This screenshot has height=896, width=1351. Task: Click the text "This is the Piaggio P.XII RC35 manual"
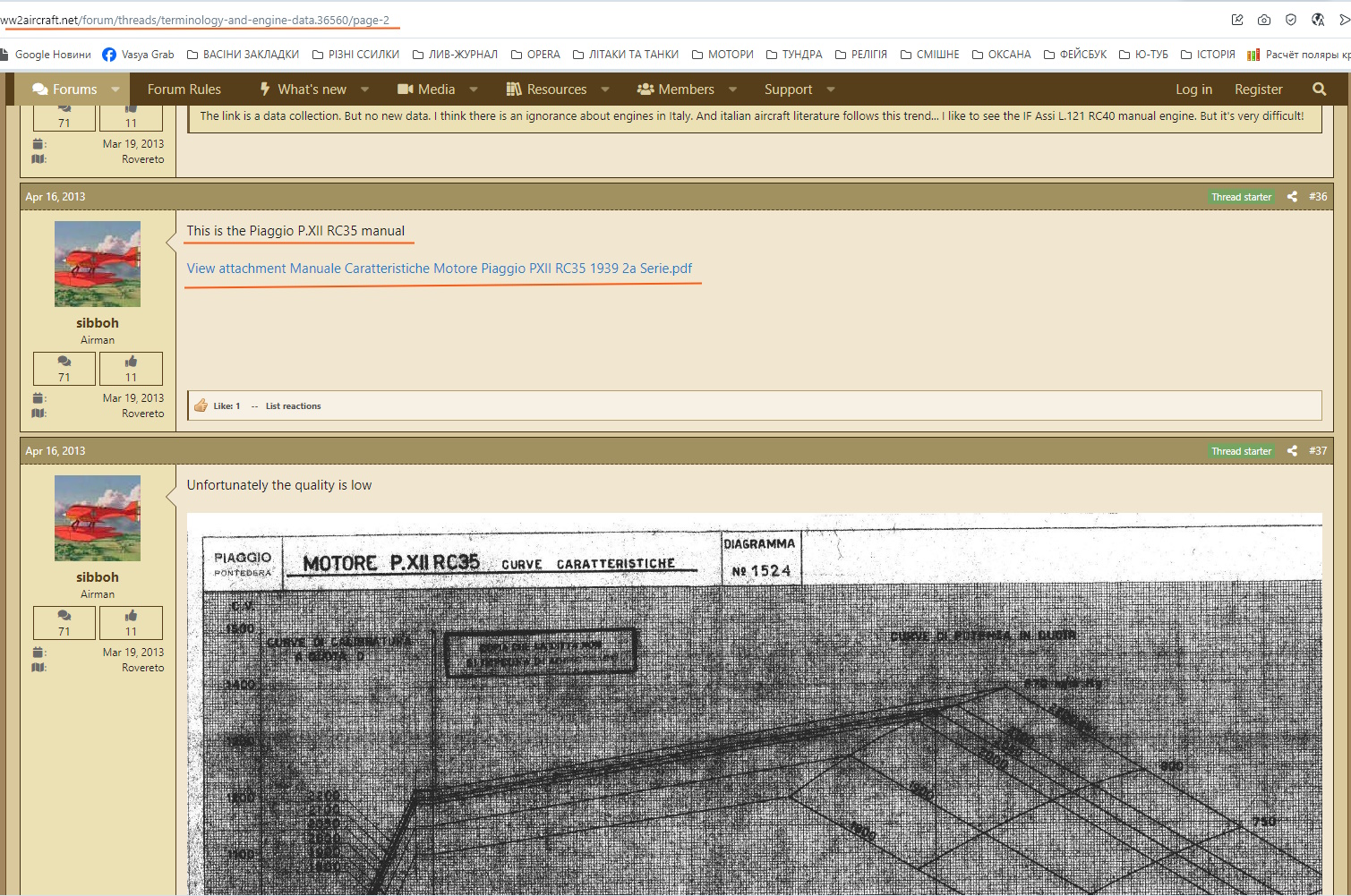pos(295,231)
